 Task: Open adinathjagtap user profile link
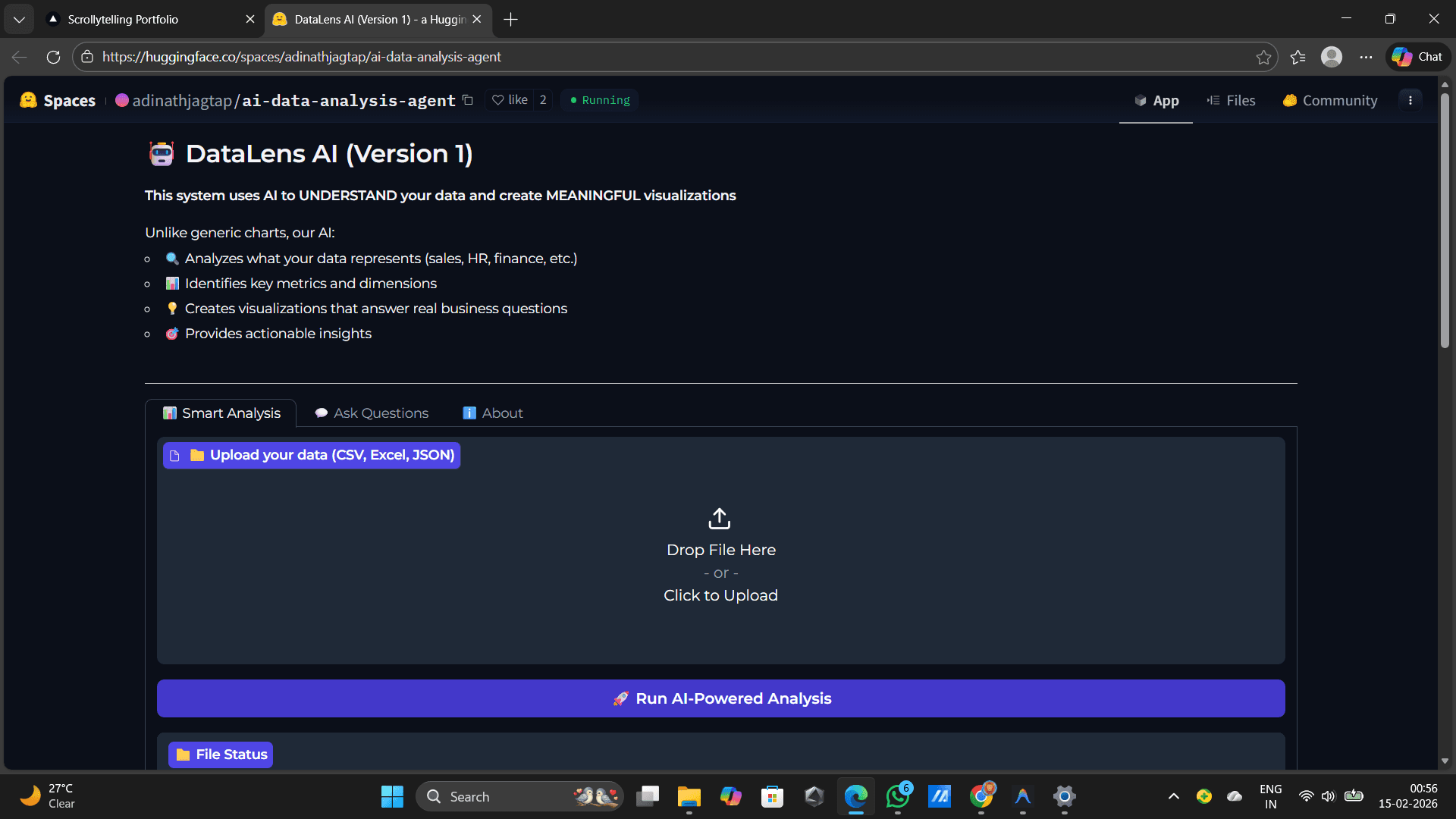point(182,101)
